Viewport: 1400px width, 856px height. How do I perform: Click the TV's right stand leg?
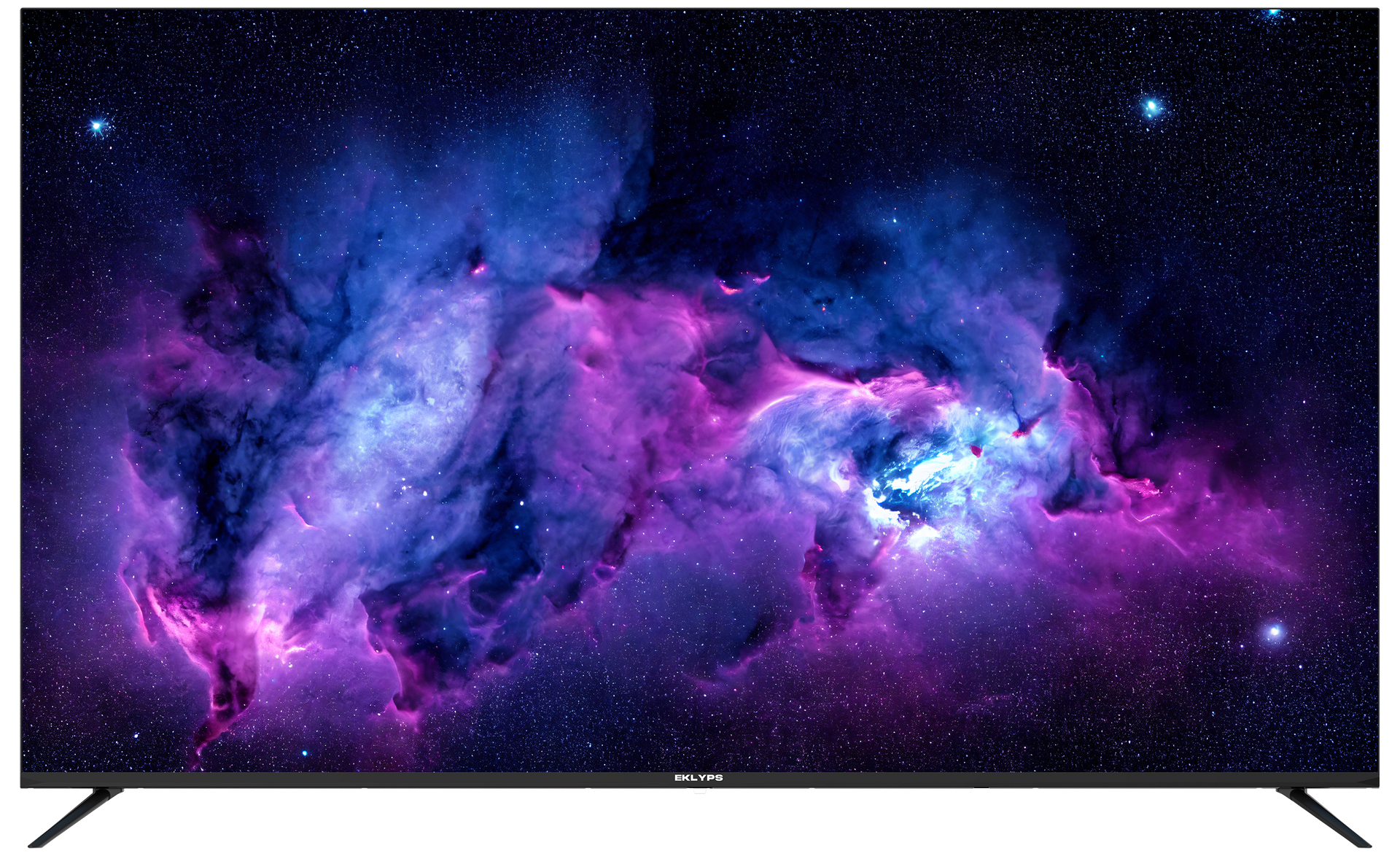[x=1324, y=818]
